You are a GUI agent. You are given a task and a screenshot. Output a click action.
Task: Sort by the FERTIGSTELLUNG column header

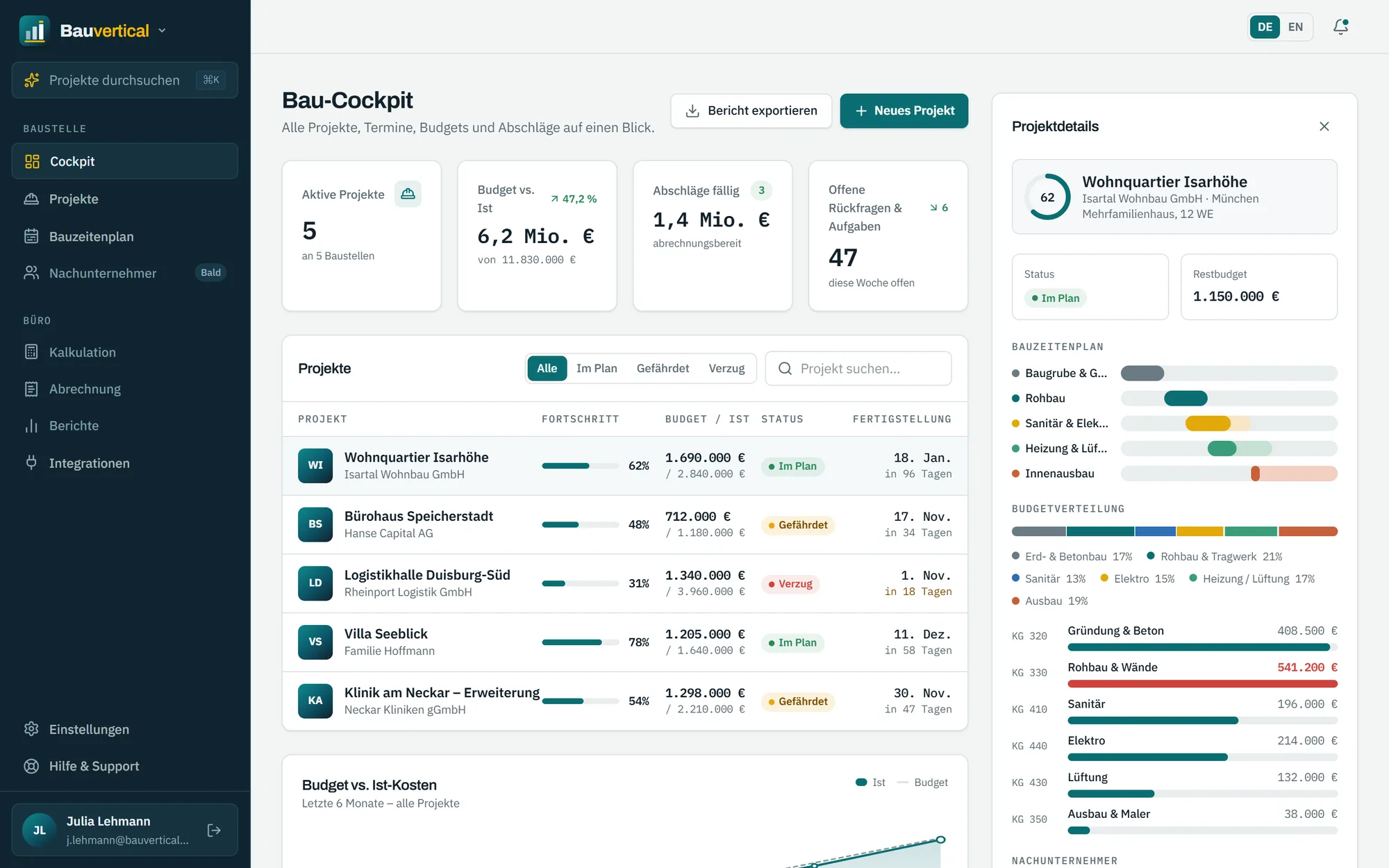(902, 419)
